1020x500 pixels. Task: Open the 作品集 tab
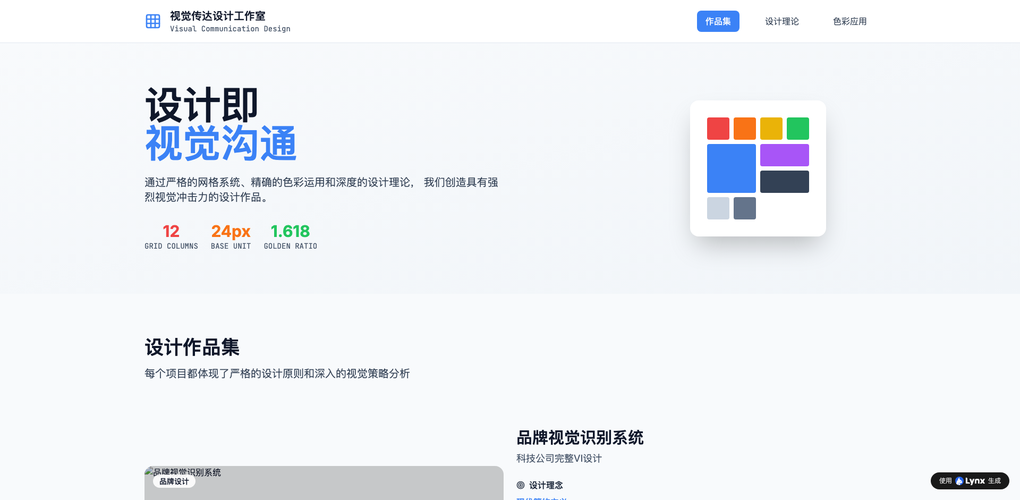(x=718, y=21)
